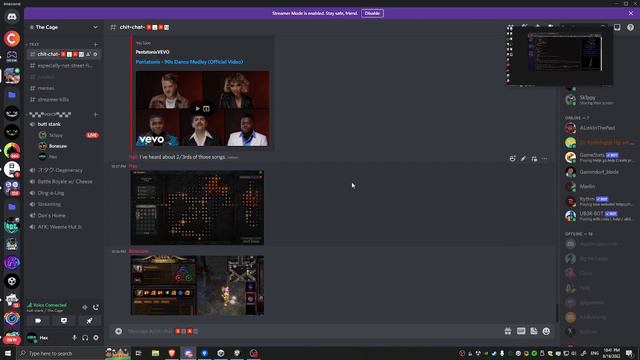
Task: Open the sticker picker
Action: tap(534, 331)
